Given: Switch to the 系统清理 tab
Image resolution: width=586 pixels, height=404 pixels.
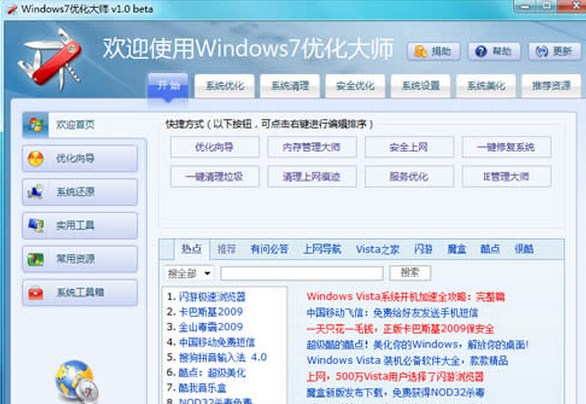Looking at the screenshot, I should (290, 86).
